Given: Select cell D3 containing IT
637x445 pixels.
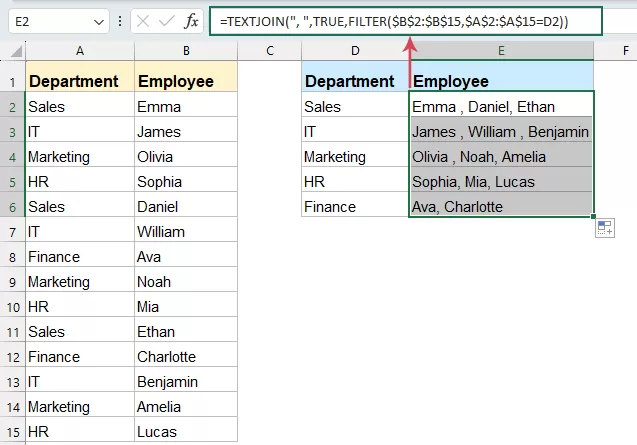Looking at the screenshot, I should pyautogui.click(x=355, y=129).
